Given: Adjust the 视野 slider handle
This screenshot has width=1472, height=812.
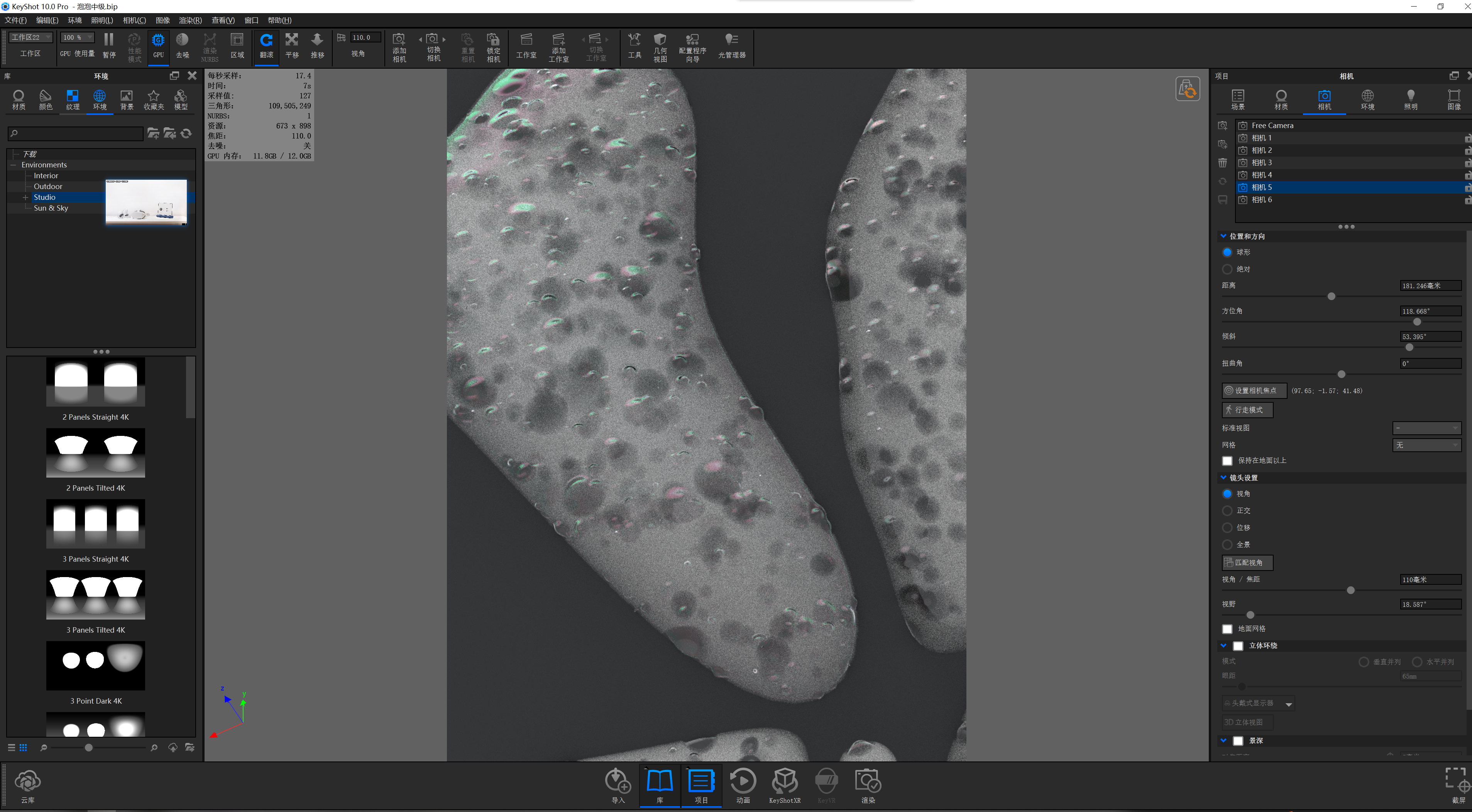Looking at the screenshot, I should coord(1250,615).
